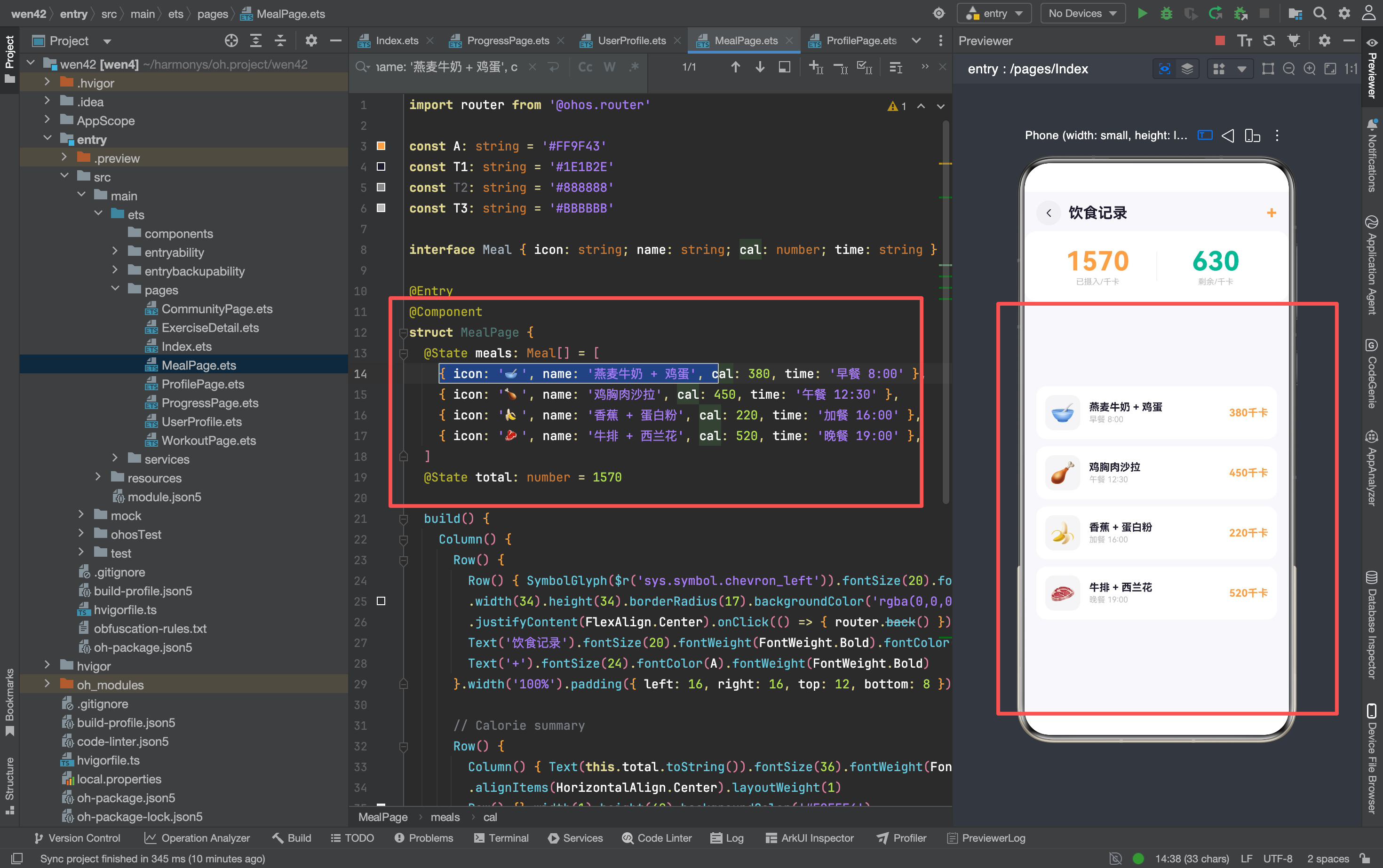Image resolution: width=1383 pixels, height=868 pixels.
Task: Stop the Previewer with red square
Action: (1220, 40)
